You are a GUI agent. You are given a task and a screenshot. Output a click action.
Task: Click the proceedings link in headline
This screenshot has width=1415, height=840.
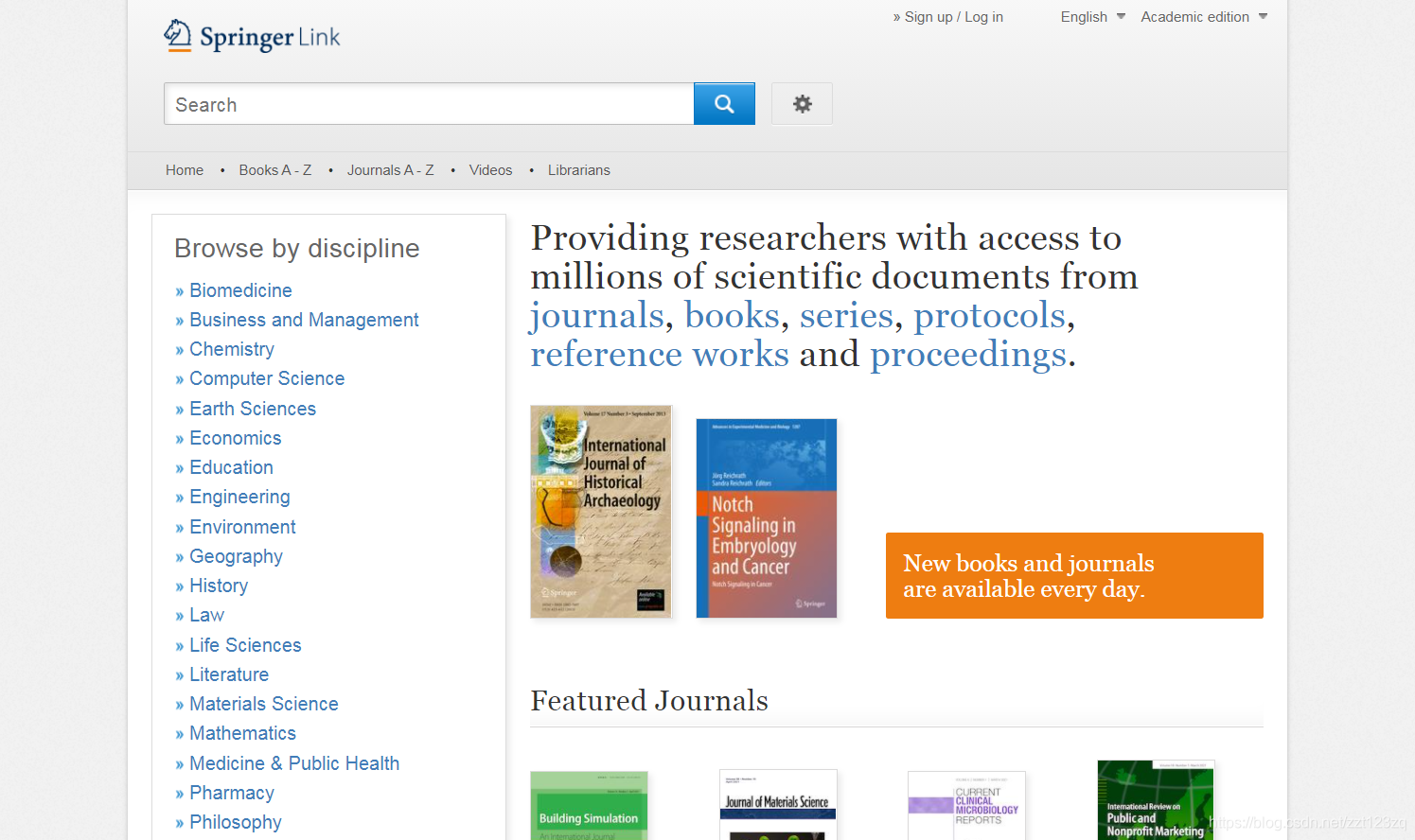click(x=968, y=355)
